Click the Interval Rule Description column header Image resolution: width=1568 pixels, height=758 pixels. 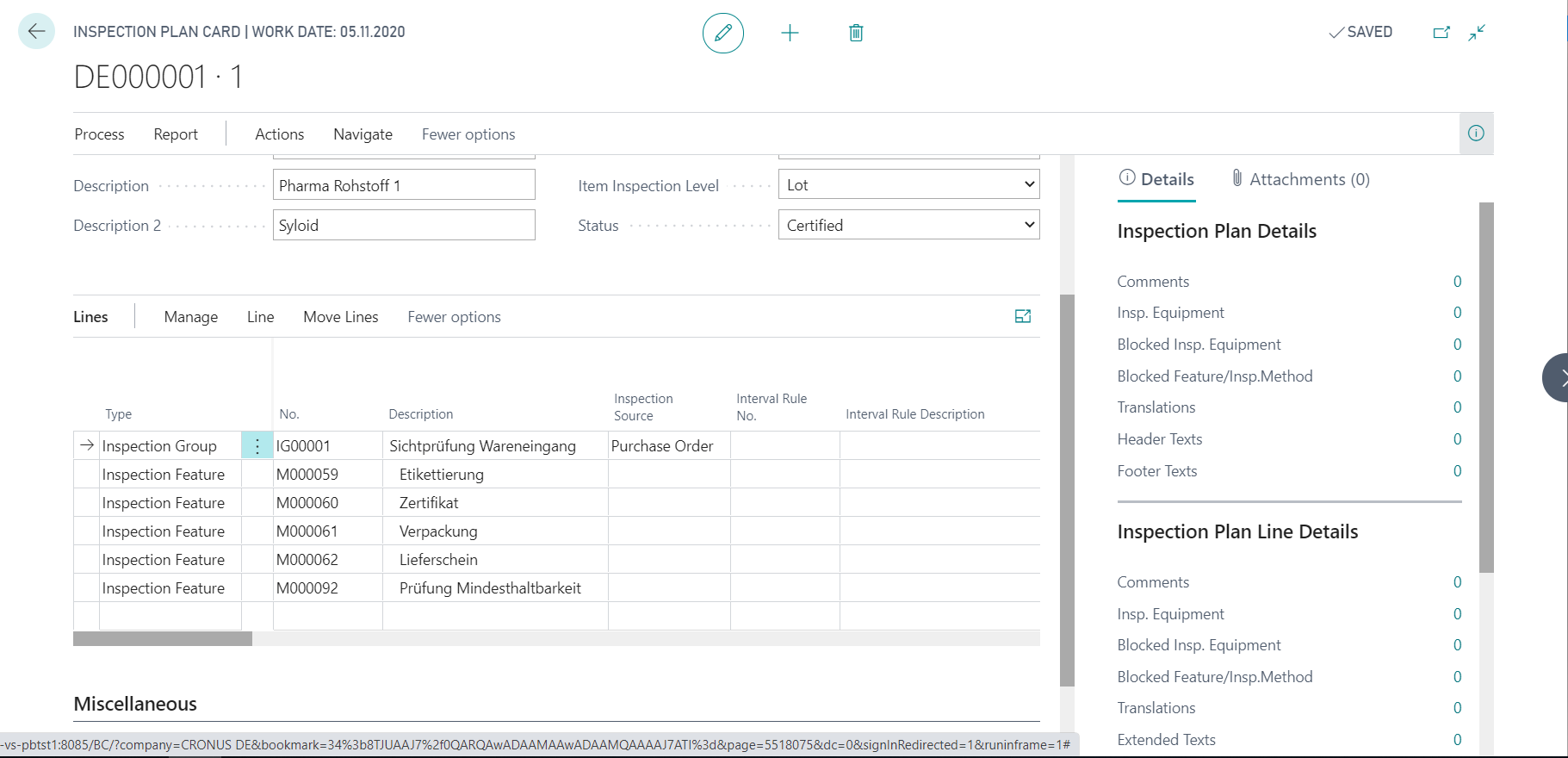[x=914, y=414]
